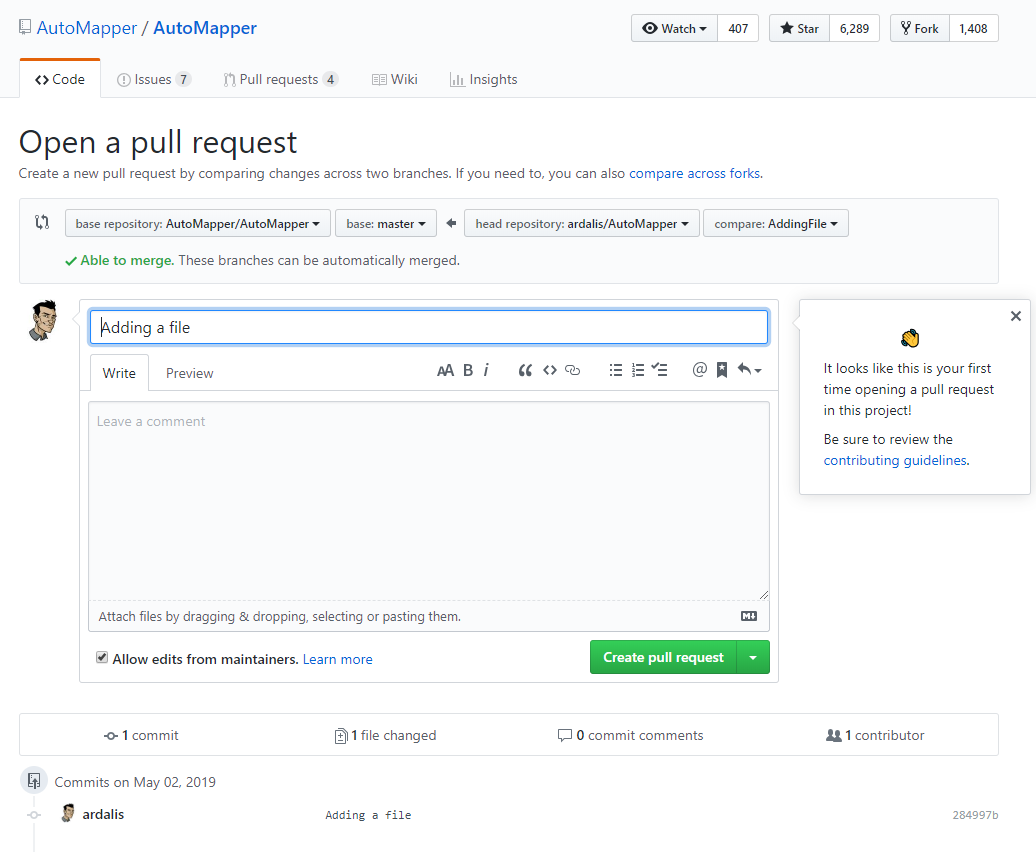Open the Code tab
This screenshot has width=1036, height=854.
[x=60, y=79]
